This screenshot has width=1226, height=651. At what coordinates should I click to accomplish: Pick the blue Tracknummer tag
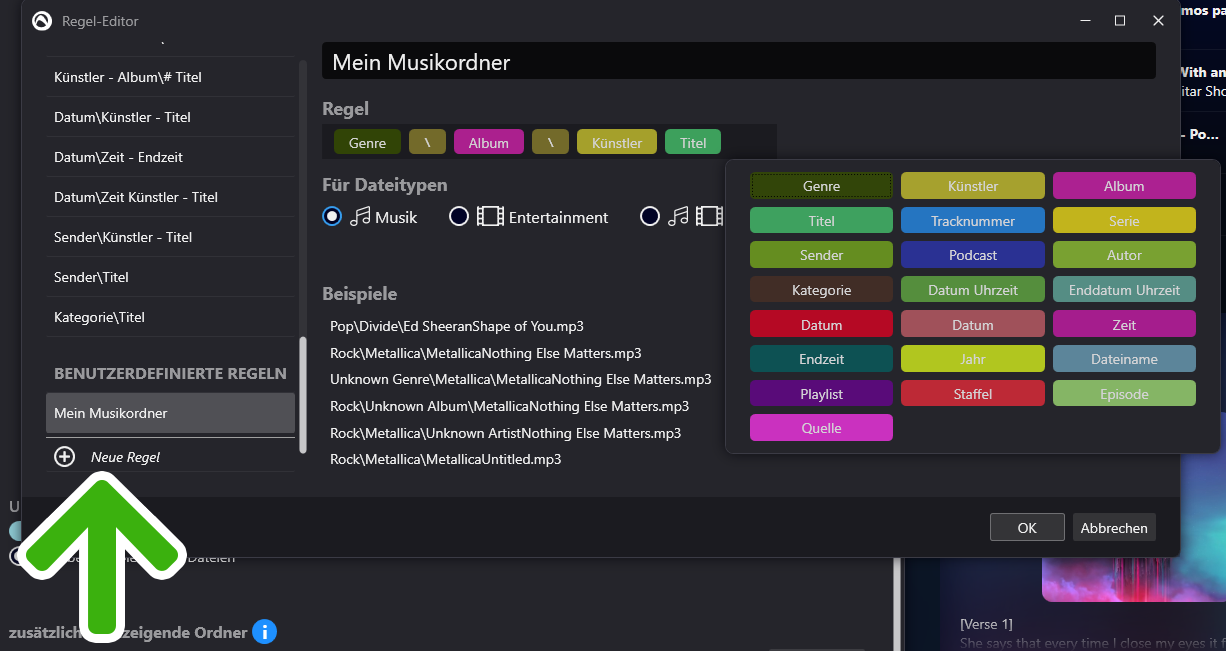[972, 221]
